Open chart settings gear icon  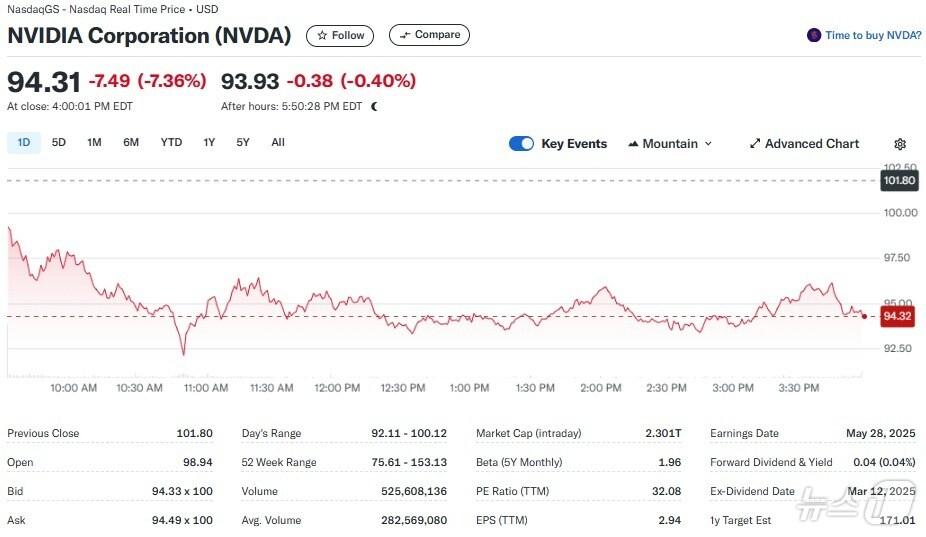tap(900, 144)
